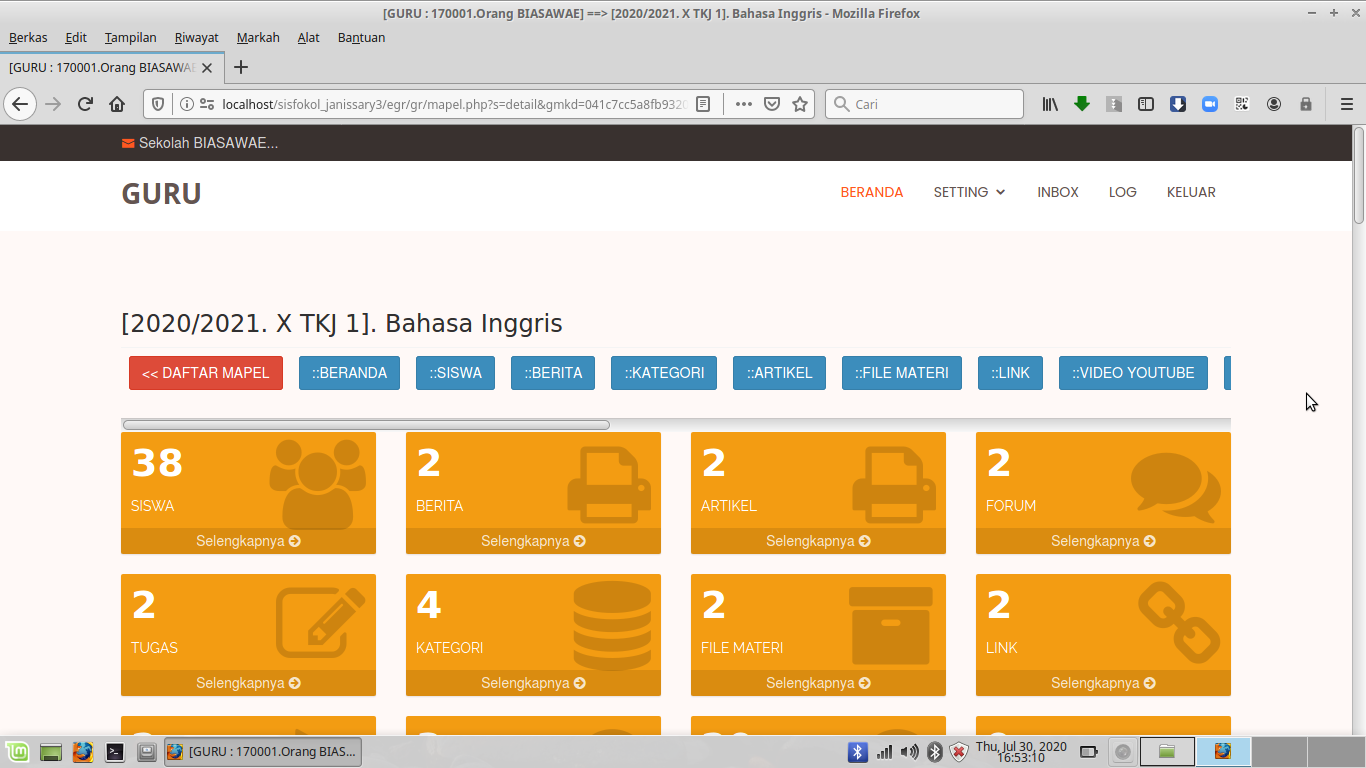Open a new browser tab
The height and width of the screenshot is (768, 1366).
tap(240, 67)
